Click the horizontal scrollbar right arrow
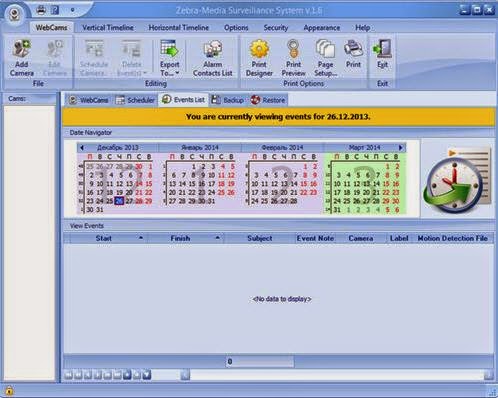 489,375
